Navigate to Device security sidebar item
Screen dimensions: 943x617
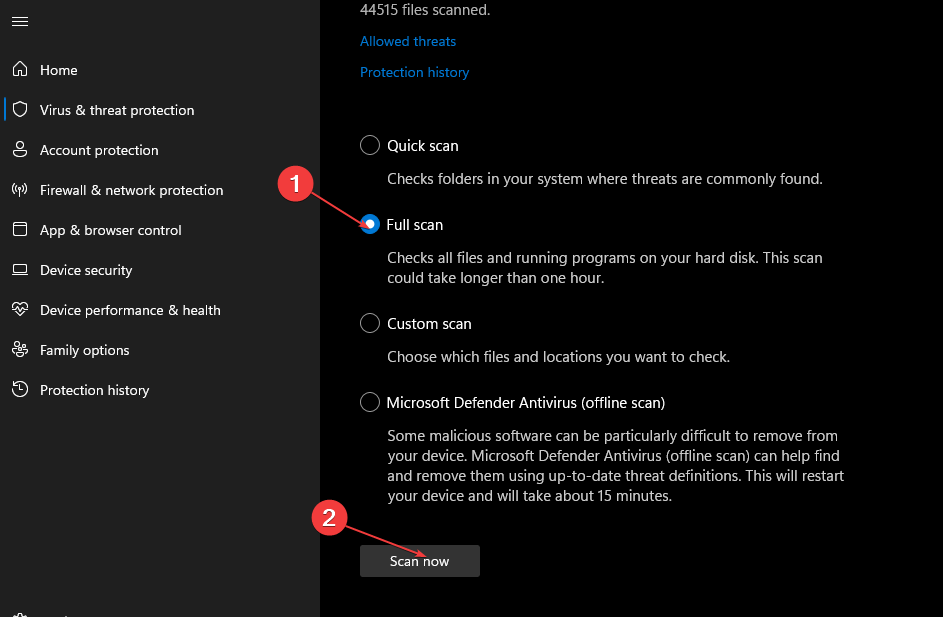pyautogui.click(x=86, y=270)
